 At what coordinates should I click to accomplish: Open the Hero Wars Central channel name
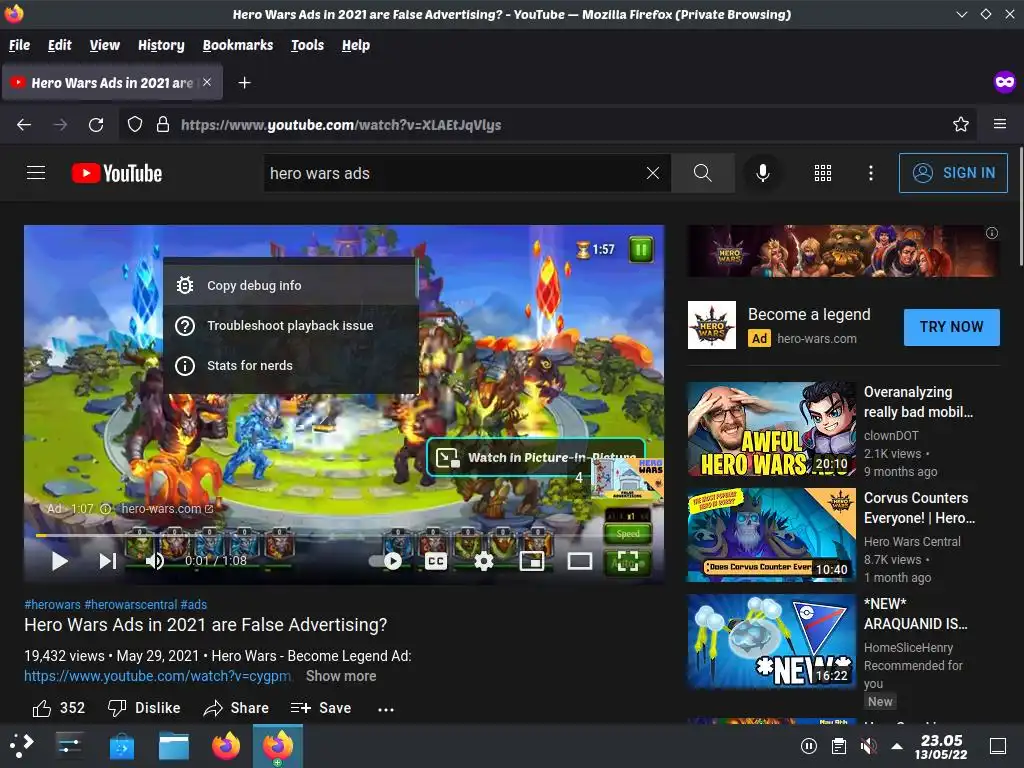pyautogui.click(x=912, y=541)
